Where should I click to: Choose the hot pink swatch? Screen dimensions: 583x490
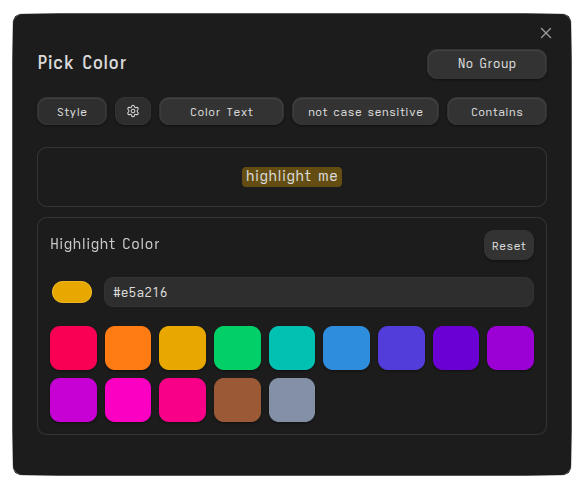click(x=182, y=400)
